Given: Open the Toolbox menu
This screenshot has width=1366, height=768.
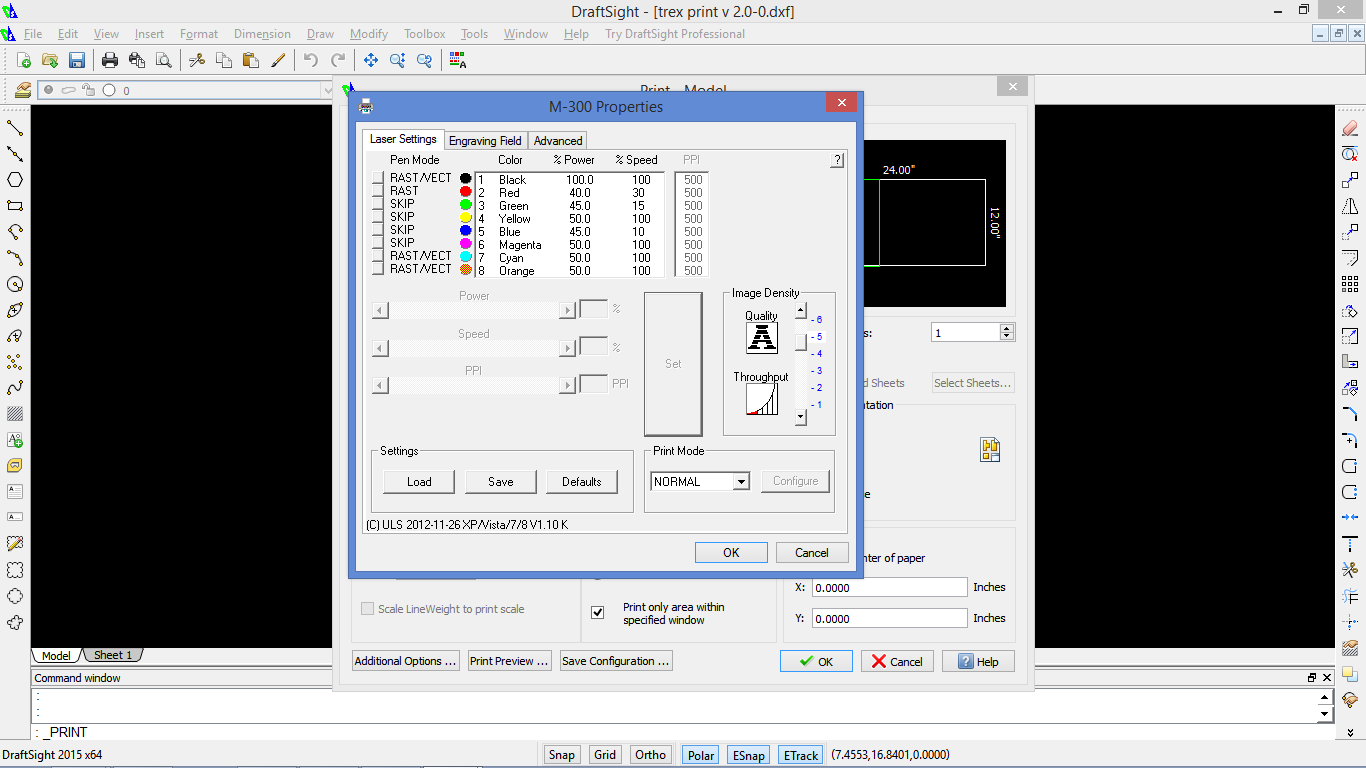Looking at the screenshot, I should point(425,34).
